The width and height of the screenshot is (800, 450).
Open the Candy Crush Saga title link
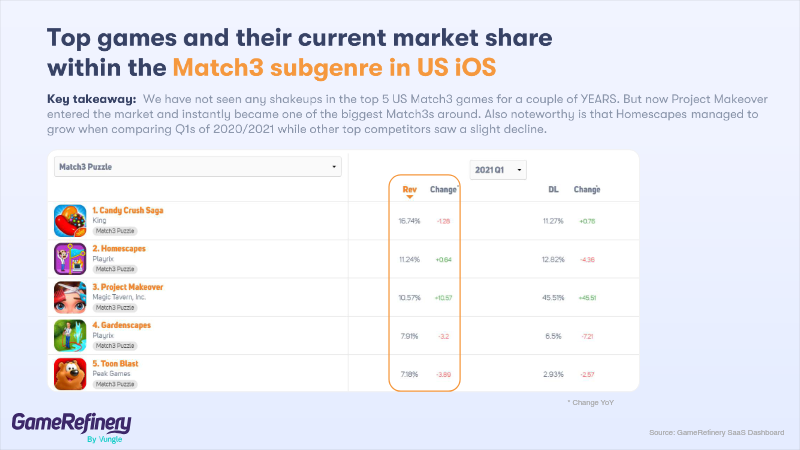point(128,210)
